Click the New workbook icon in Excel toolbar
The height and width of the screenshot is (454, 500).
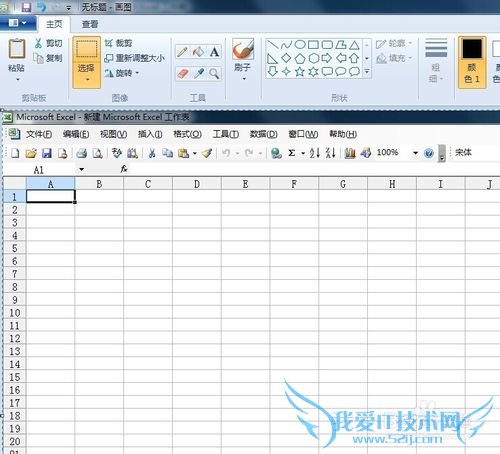15,153
